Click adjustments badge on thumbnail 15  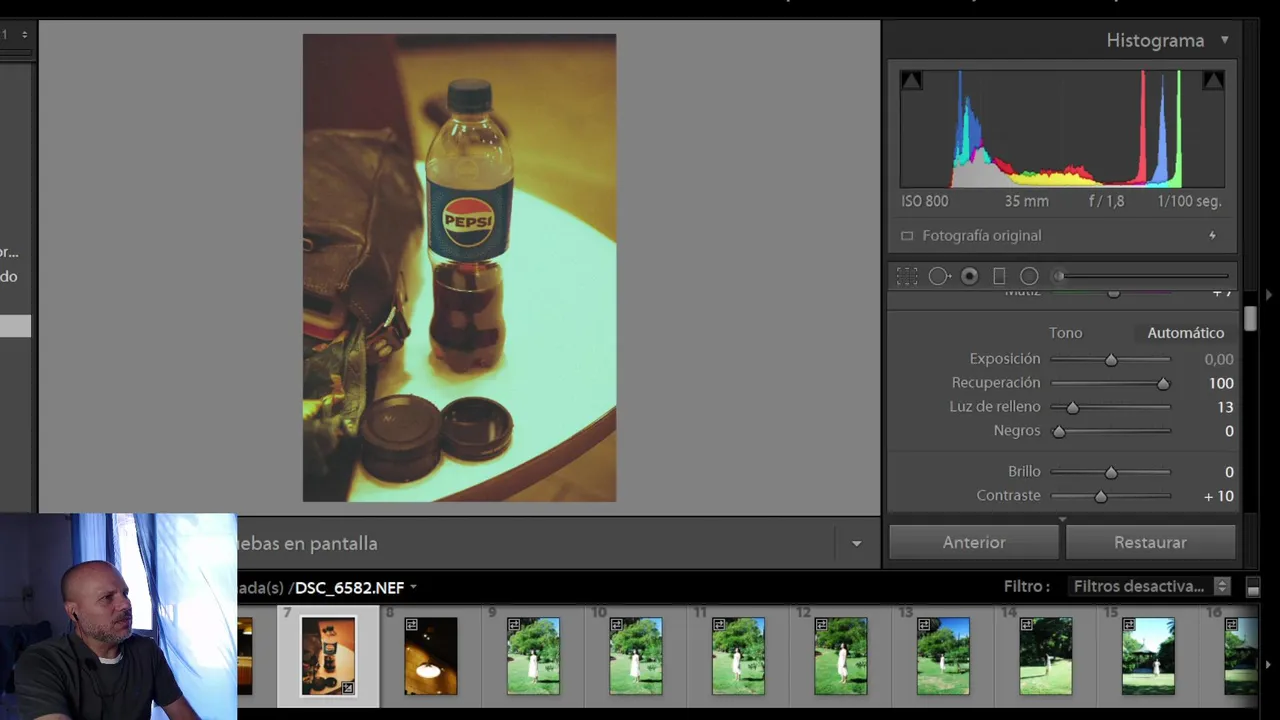[1129, 625]
